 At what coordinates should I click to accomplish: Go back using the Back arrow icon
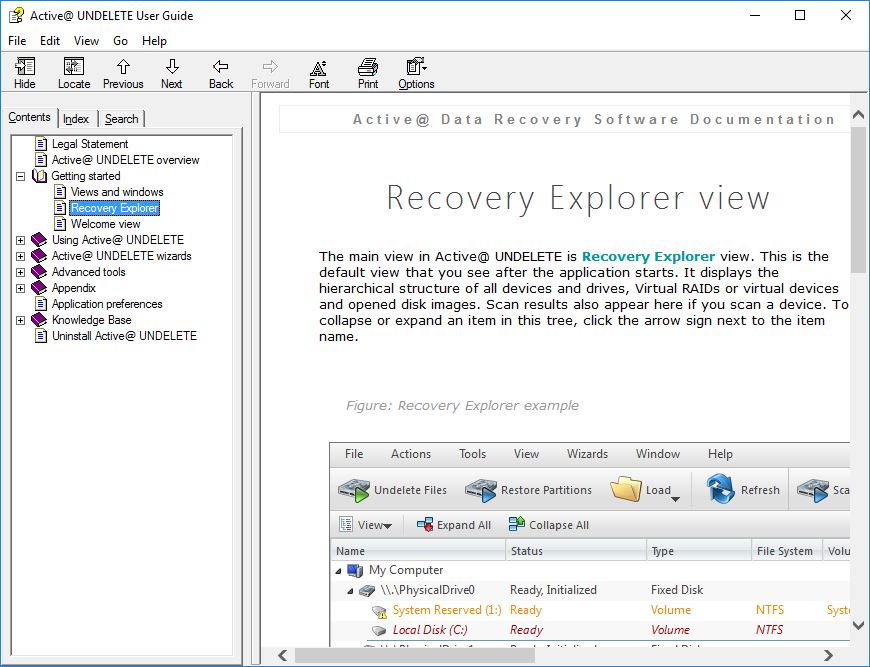click(219, 70)
